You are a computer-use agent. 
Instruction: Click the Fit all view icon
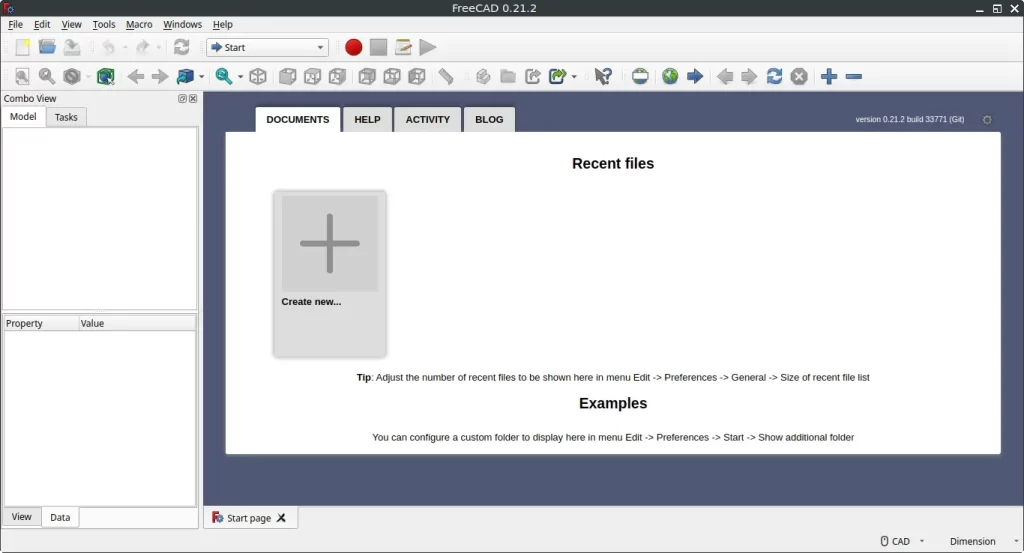pyautogui.click(x=22, y=76)
